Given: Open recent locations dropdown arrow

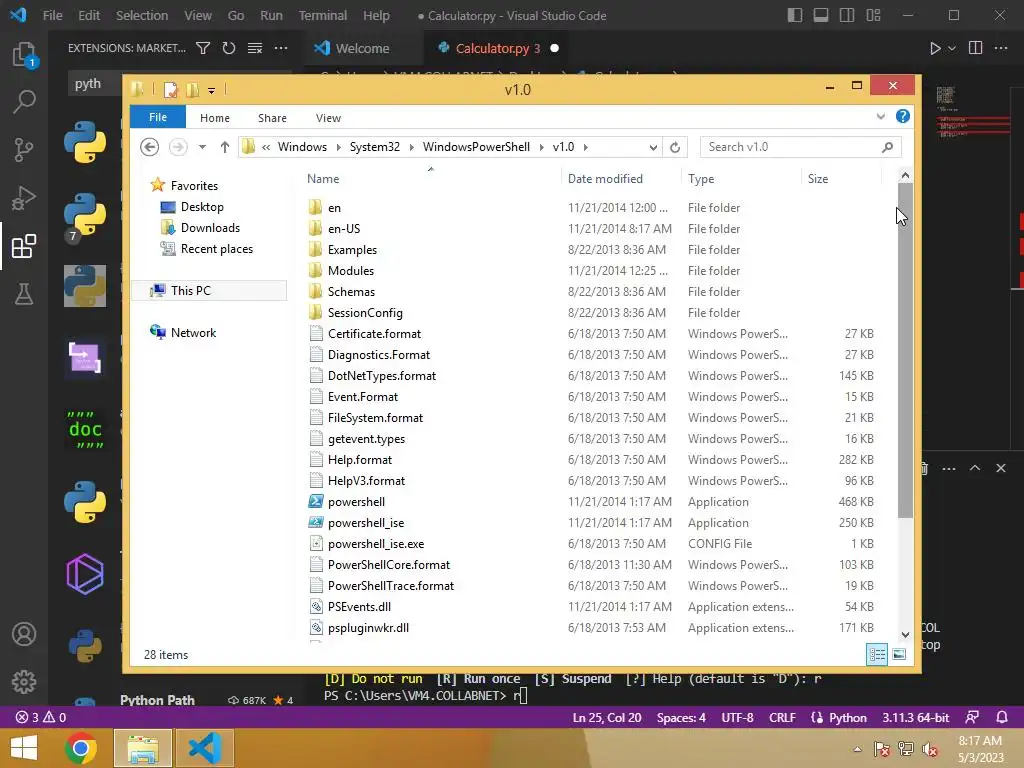Looking at the screenshot, I should click(x=202, y=147).
